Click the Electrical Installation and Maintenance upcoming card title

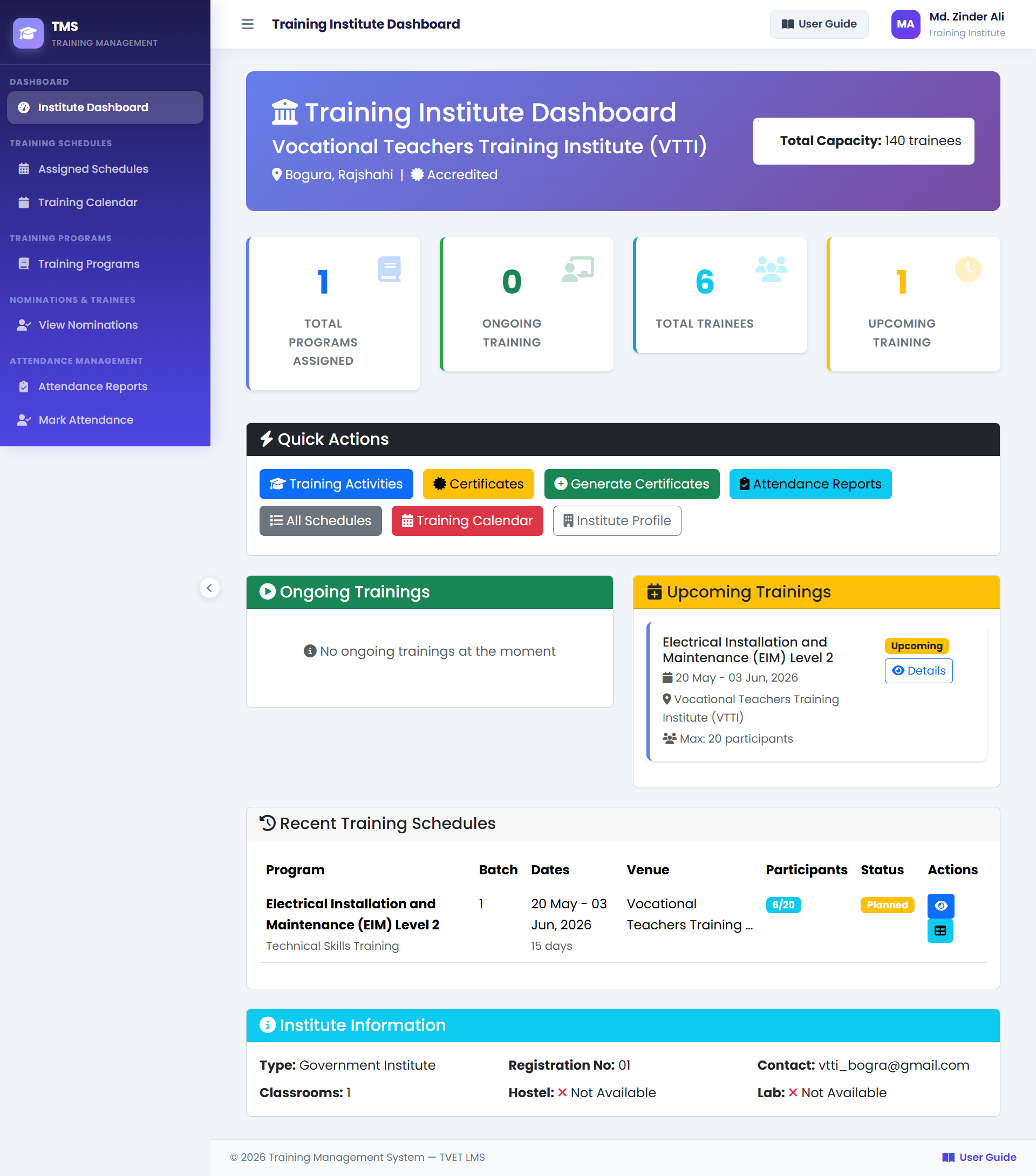[x=748, y=650]
